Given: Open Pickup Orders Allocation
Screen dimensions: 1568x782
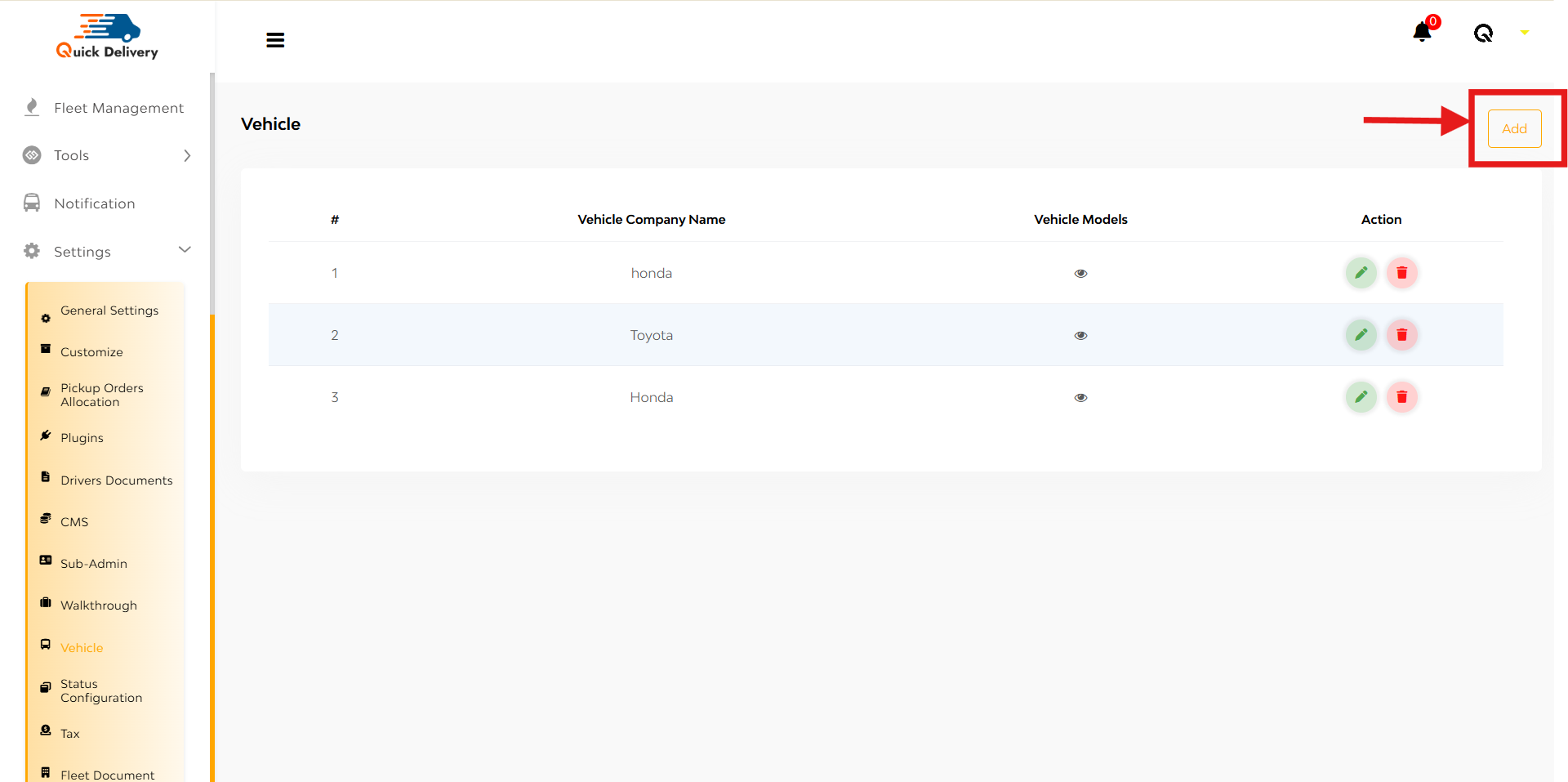Looking at the screenshot, I should (x=101, y=395).
